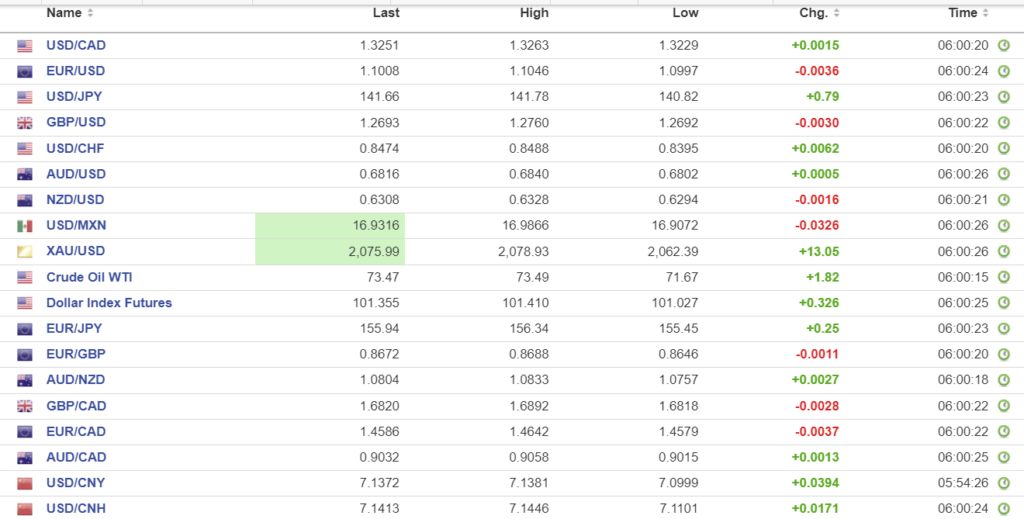Click the Australia flag icon beside AUD/NZD

tap(25, 380)
